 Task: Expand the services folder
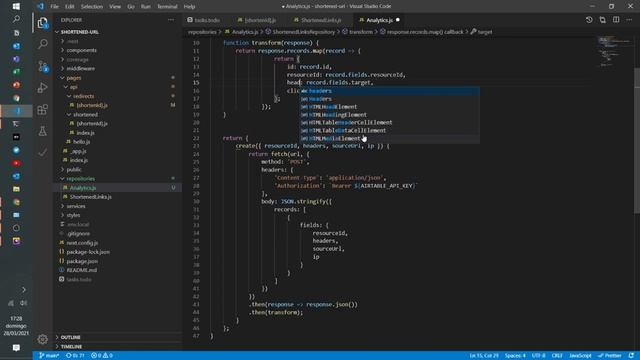pos(76,206)
